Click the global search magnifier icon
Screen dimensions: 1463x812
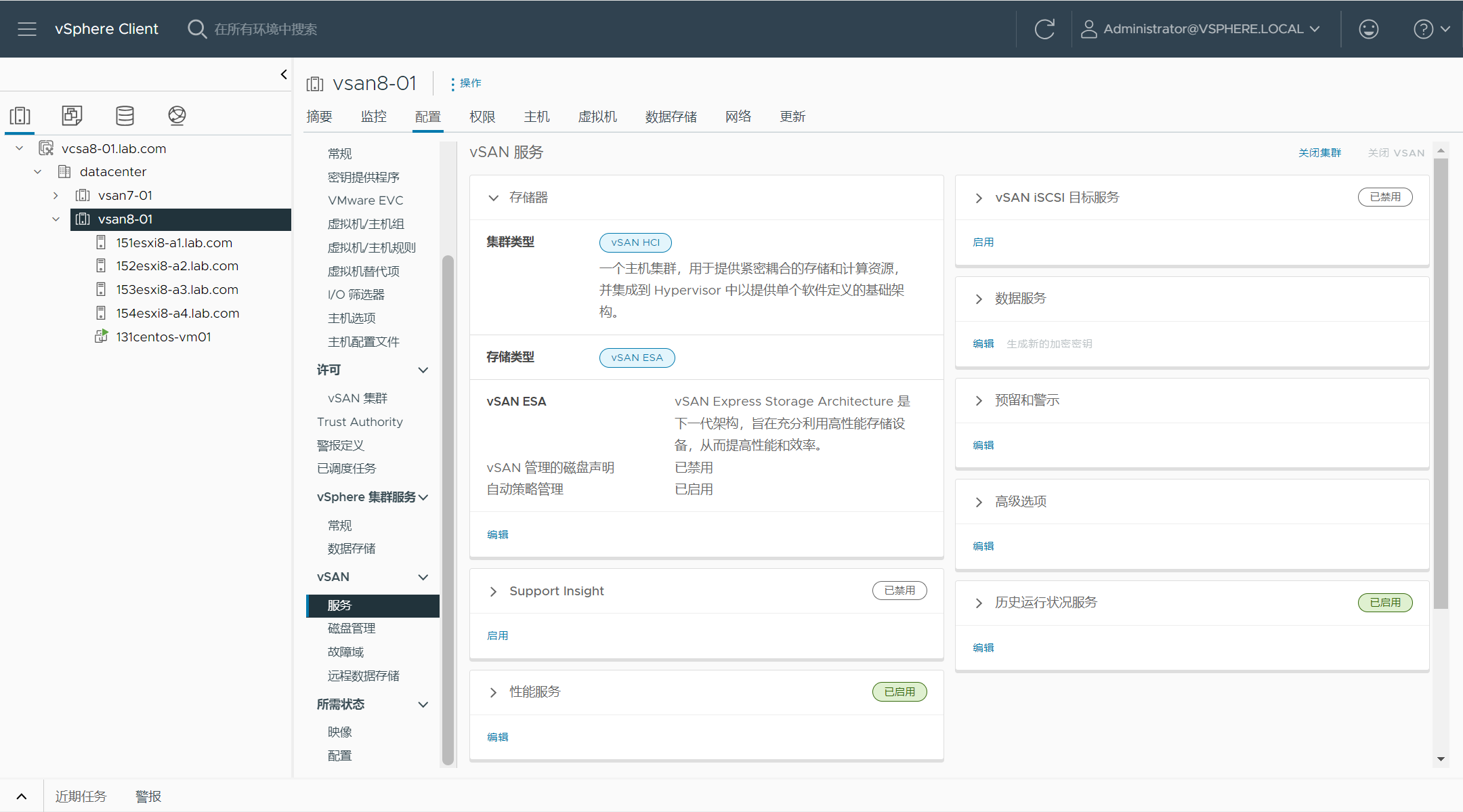[196, 29]
